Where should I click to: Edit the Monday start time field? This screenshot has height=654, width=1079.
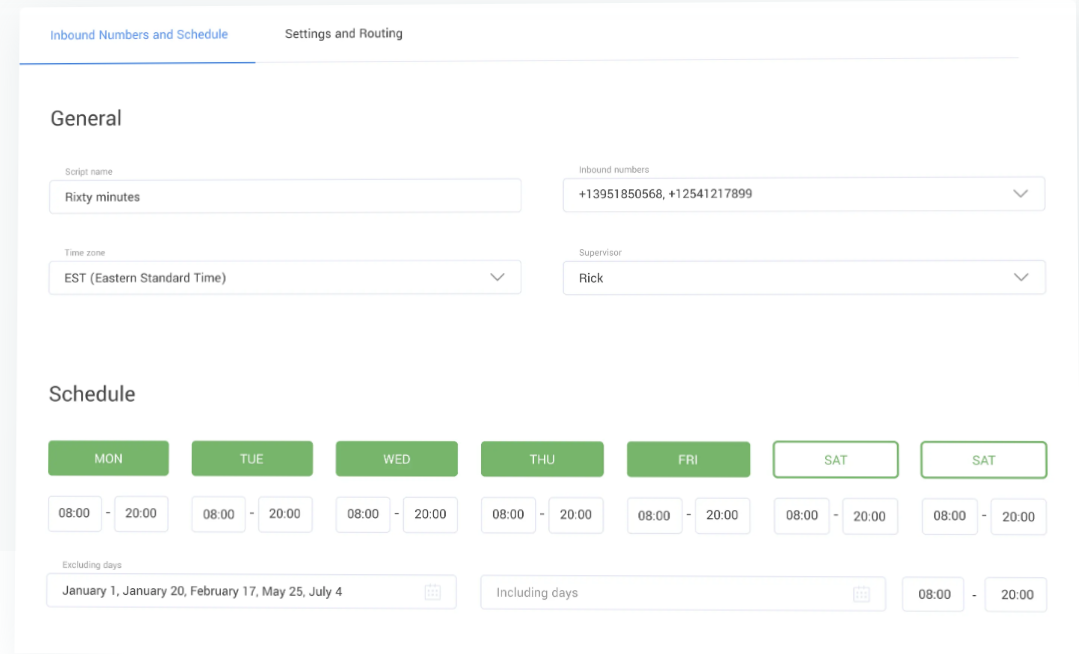tap(75, 514)
